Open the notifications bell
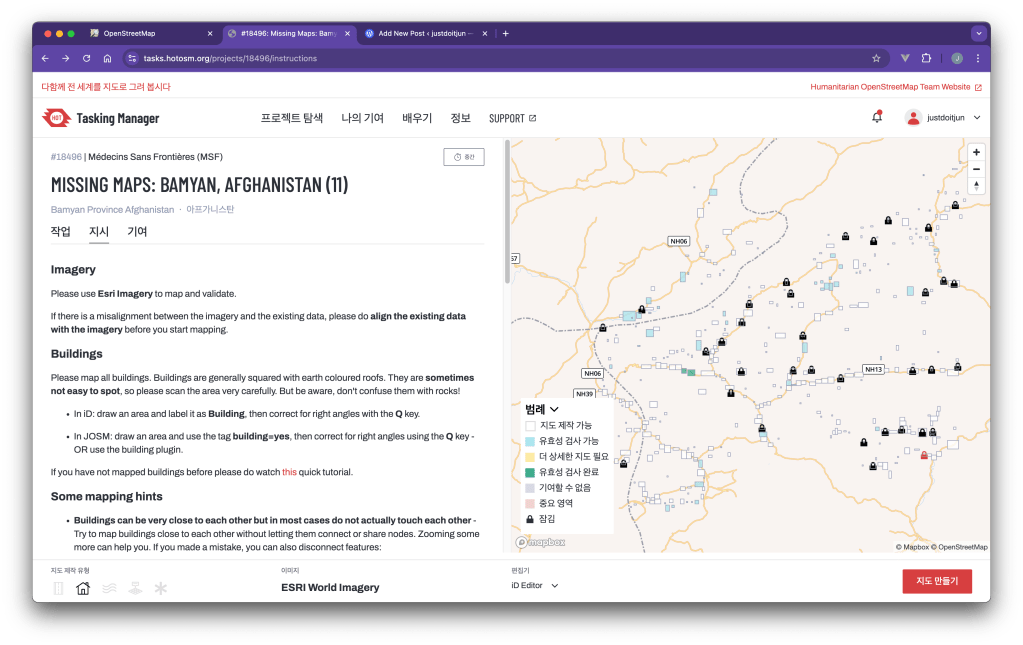 click(877, 118)
